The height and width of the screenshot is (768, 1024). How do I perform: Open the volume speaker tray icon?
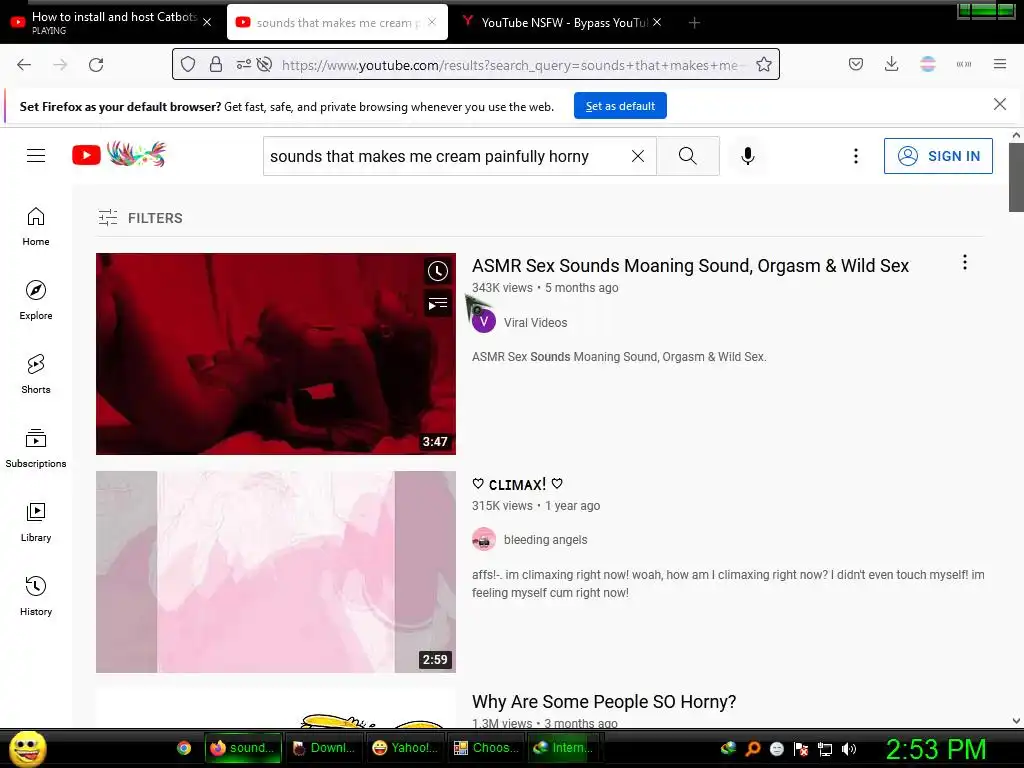pyautogui.click(x=848, y=748)
